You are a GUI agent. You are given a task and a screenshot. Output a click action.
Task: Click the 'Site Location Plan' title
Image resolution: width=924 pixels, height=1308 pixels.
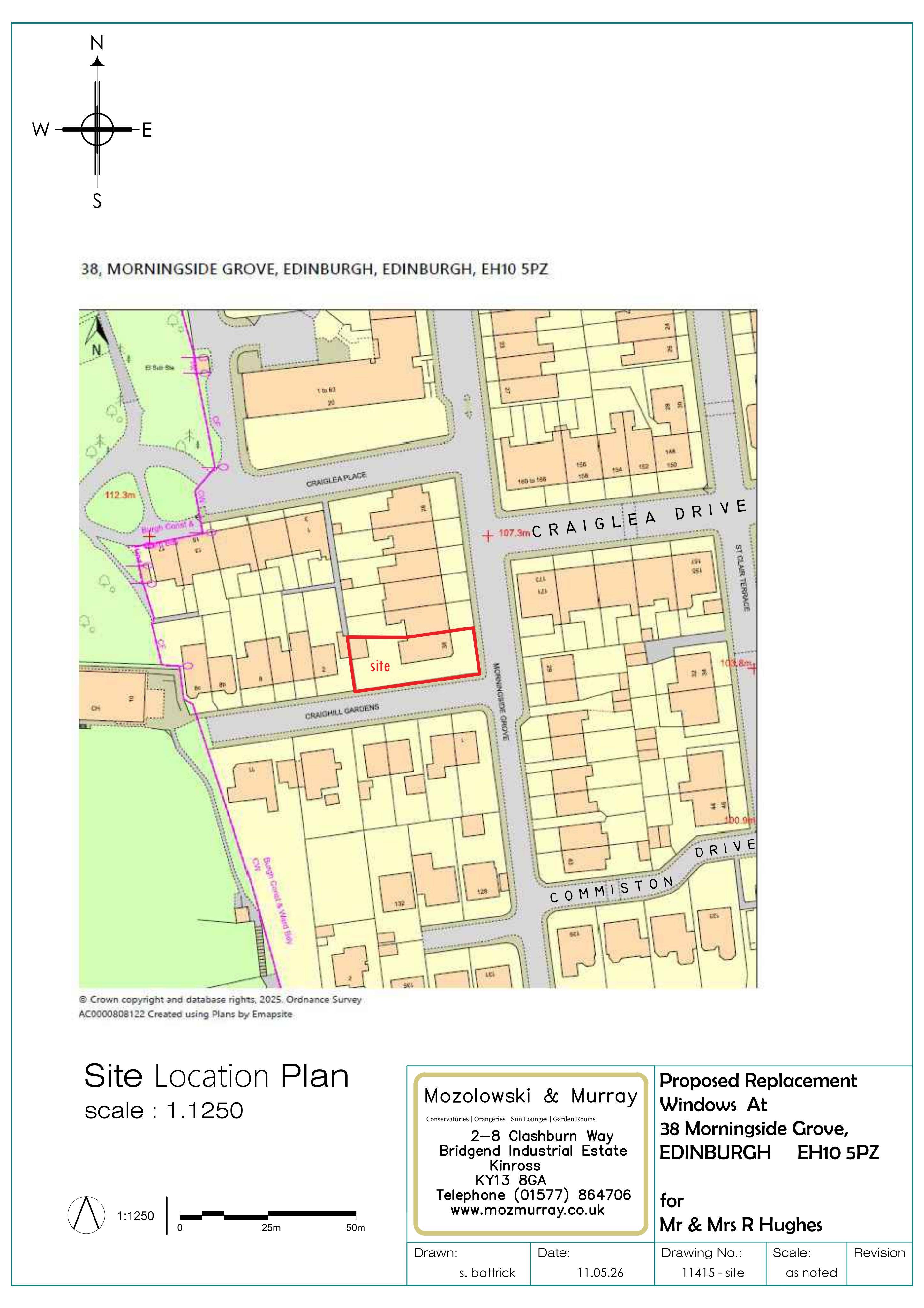[216, 1076]
